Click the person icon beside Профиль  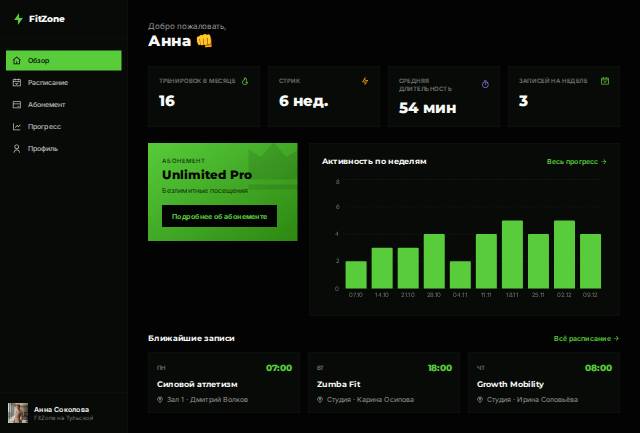17,149
